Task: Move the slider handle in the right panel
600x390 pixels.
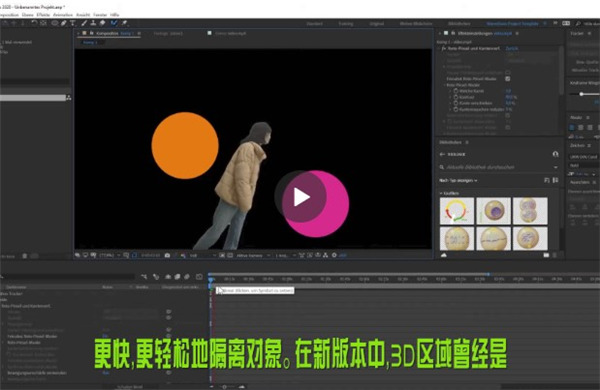Action: [x=581, y=94]
